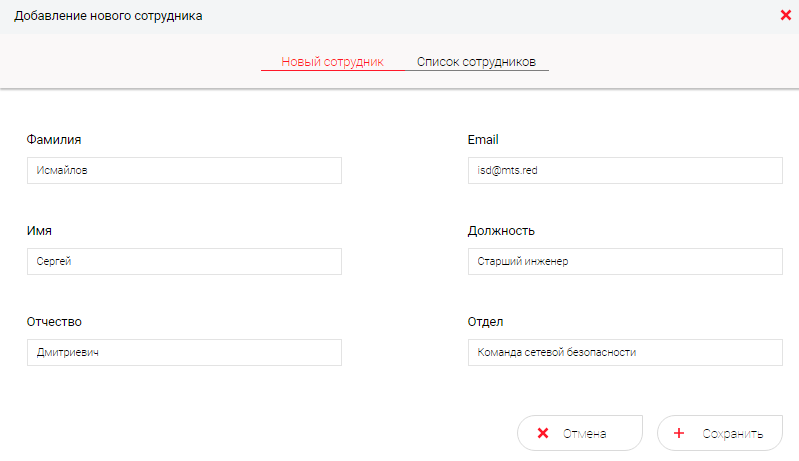Click the Email field with isd@mts.red
The height and width of the screenshot is (461, 799).
(624, 170)
